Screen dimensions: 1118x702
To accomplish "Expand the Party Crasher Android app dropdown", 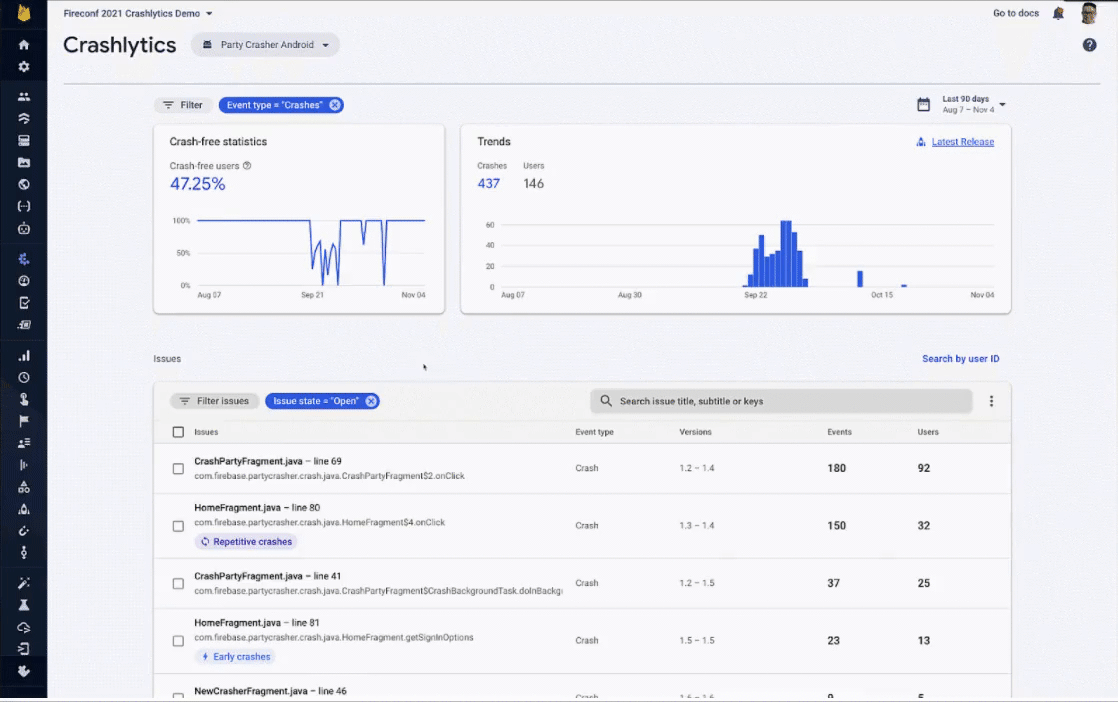I will (x=265, y=45).
